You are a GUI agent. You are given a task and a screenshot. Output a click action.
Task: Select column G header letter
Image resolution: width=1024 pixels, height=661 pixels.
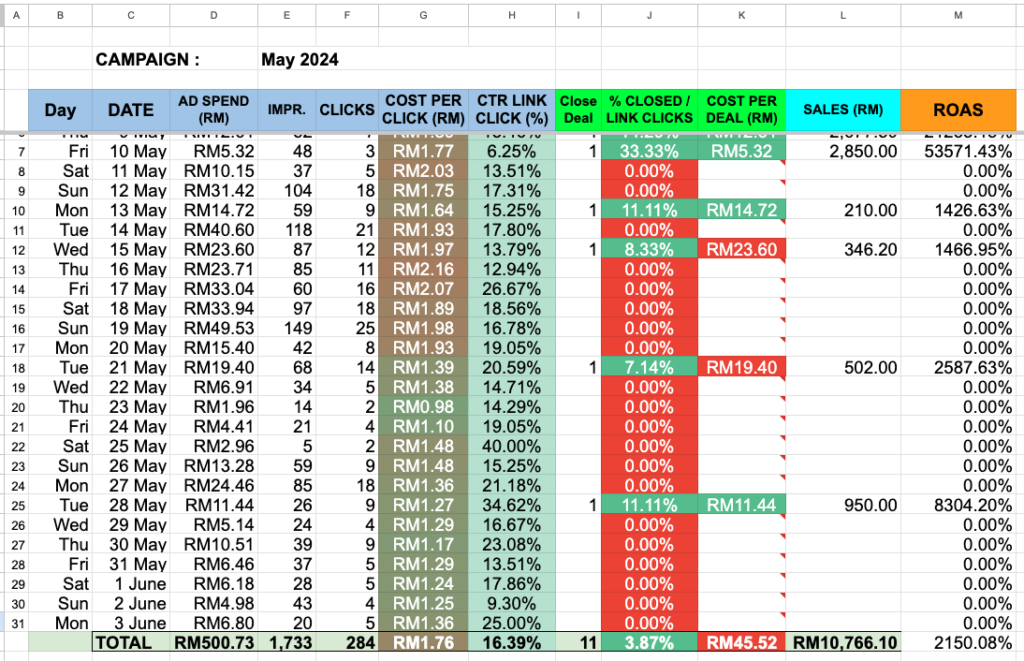(x=423, y=16)
